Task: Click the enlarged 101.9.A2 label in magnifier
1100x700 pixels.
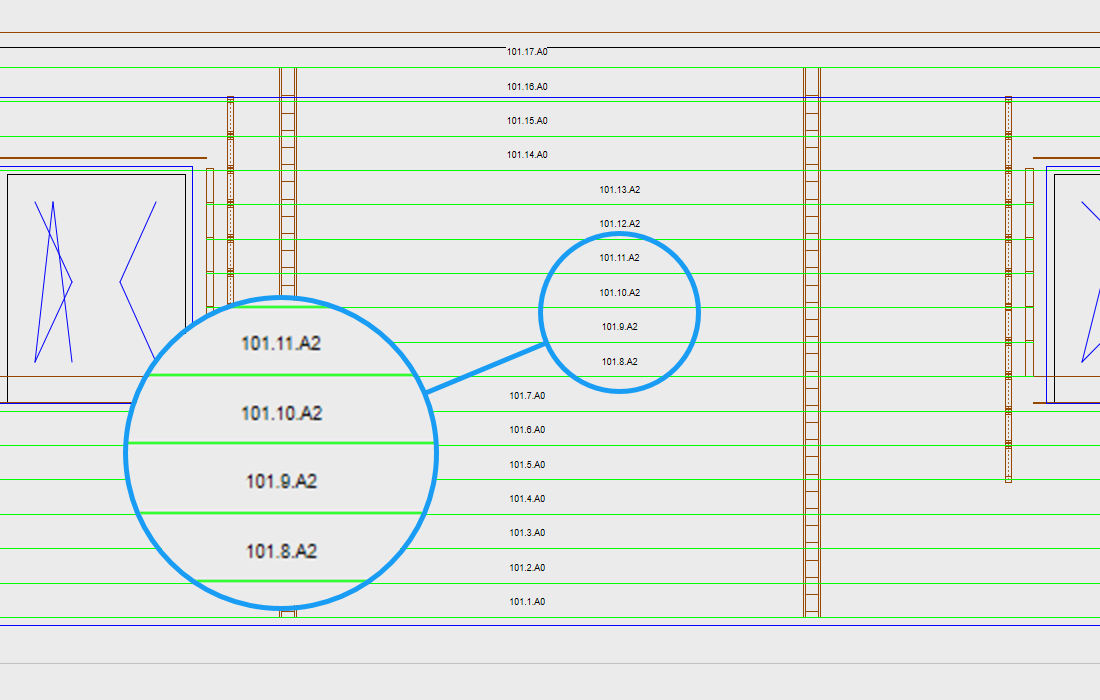Action: (x=281, y=481)
